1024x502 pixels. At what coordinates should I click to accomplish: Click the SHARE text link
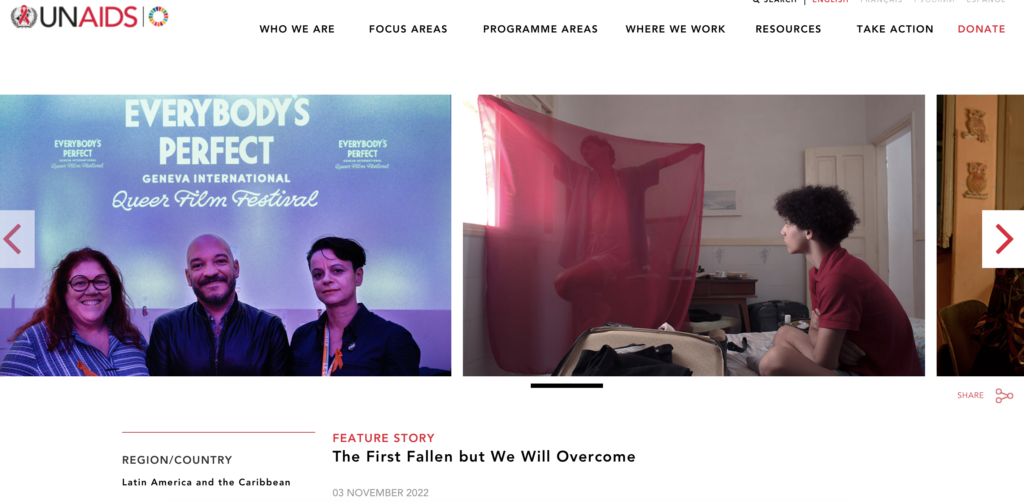970,396
